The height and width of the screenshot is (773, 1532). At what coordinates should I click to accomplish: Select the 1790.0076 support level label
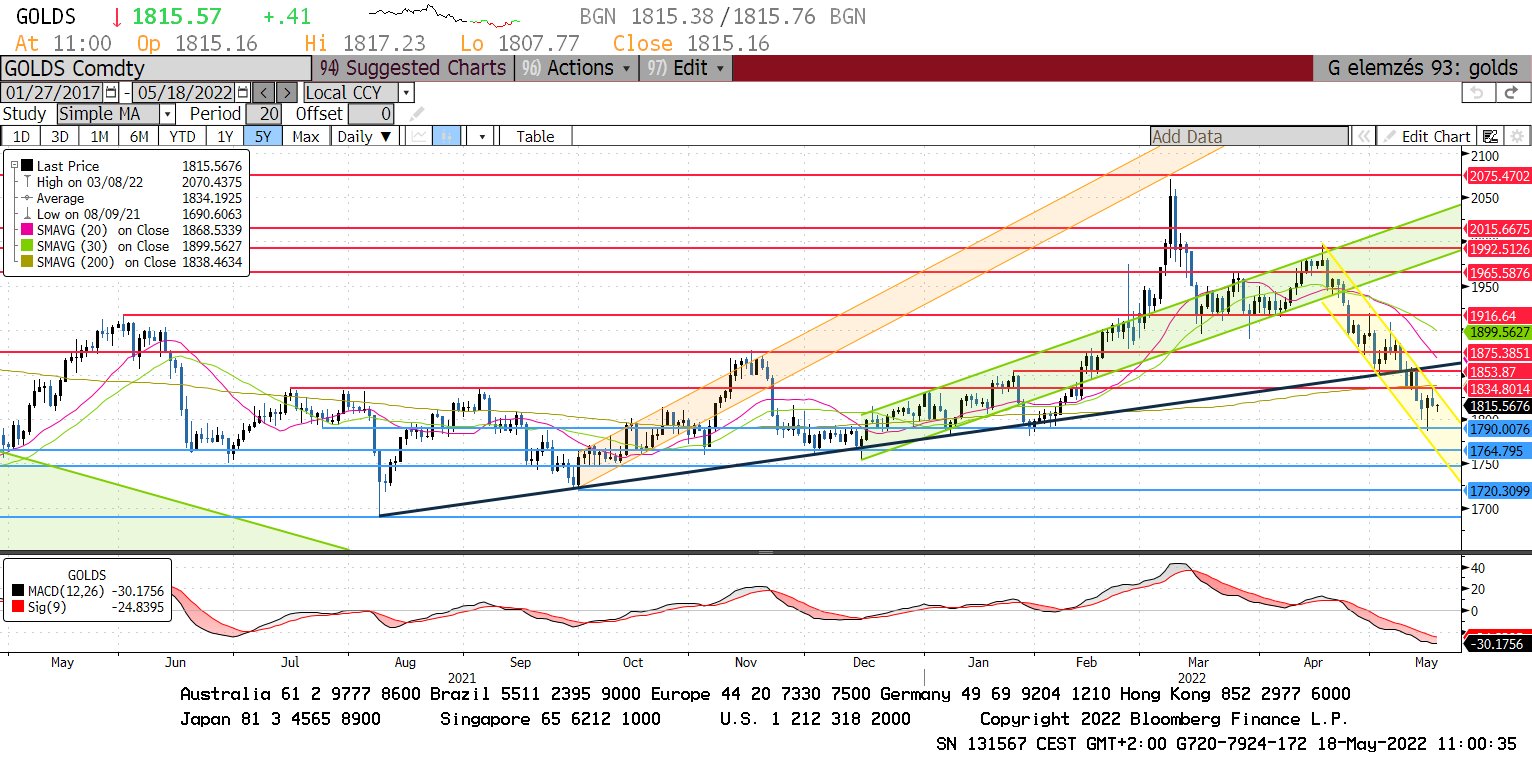click(1499, 428)
